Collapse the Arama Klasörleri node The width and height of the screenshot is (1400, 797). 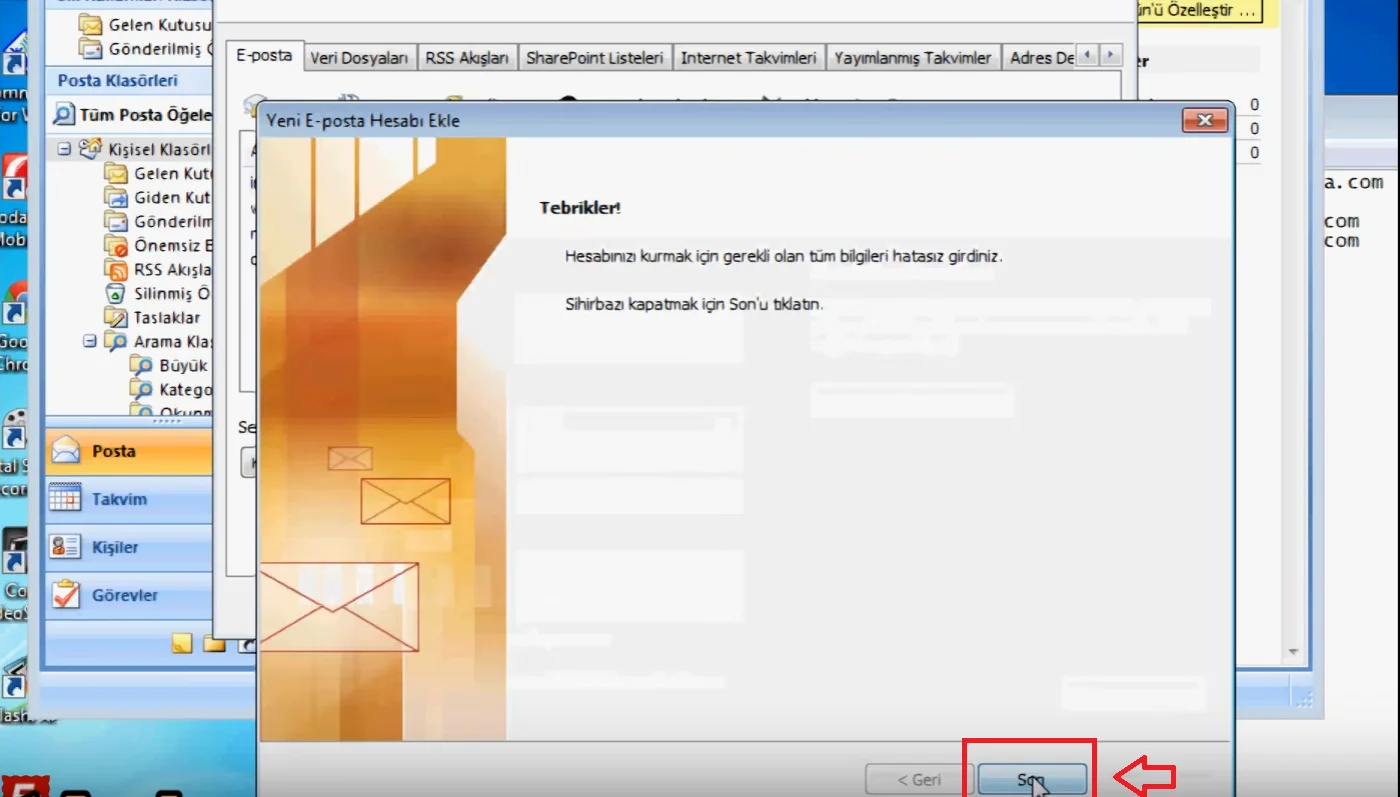90,341
